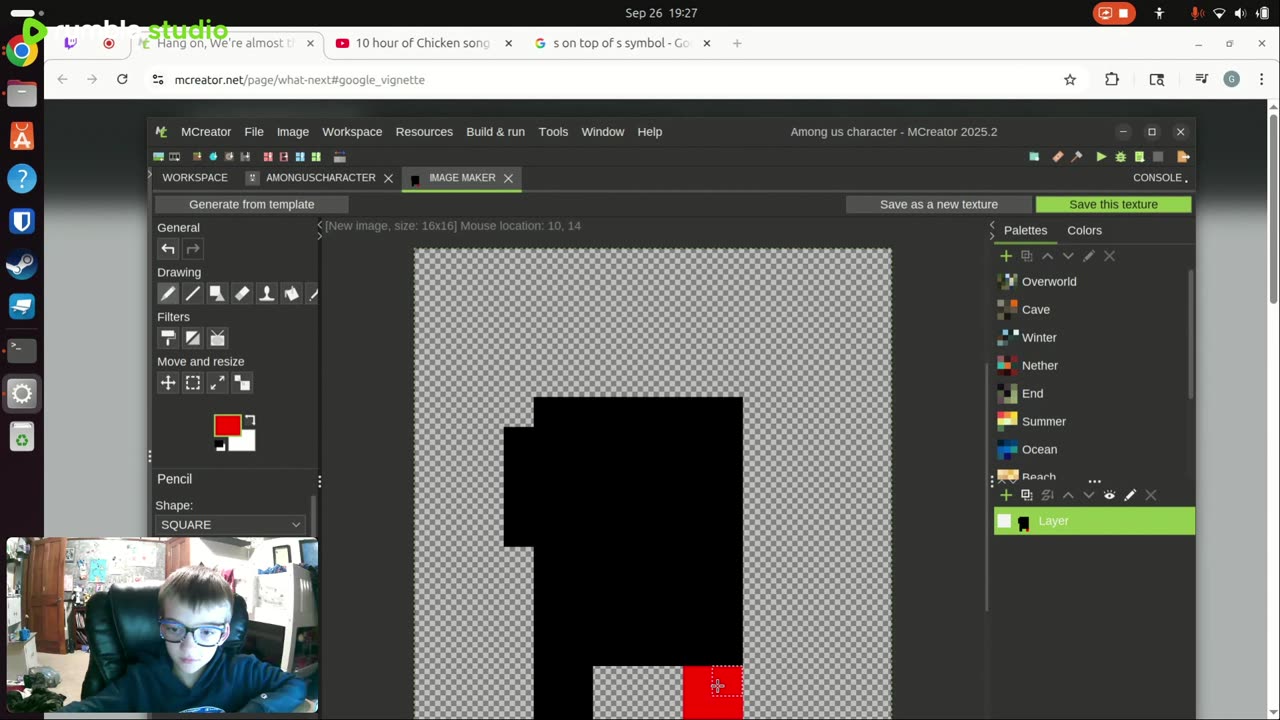This screenshot has width=1280, height=720.
Task: Select the Pencil drawing tool
Action: [168, 294]
